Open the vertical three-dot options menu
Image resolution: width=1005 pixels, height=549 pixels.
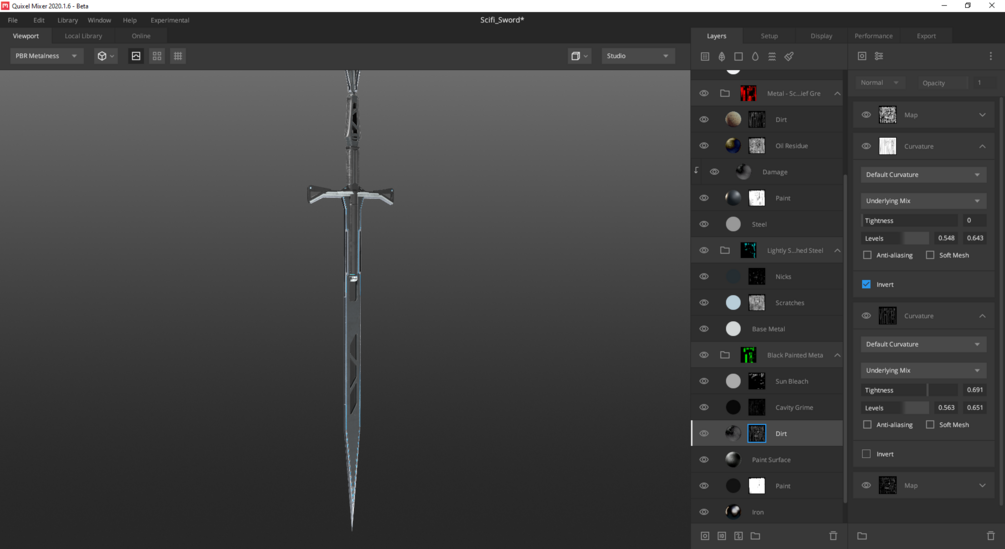pos(990,56)
